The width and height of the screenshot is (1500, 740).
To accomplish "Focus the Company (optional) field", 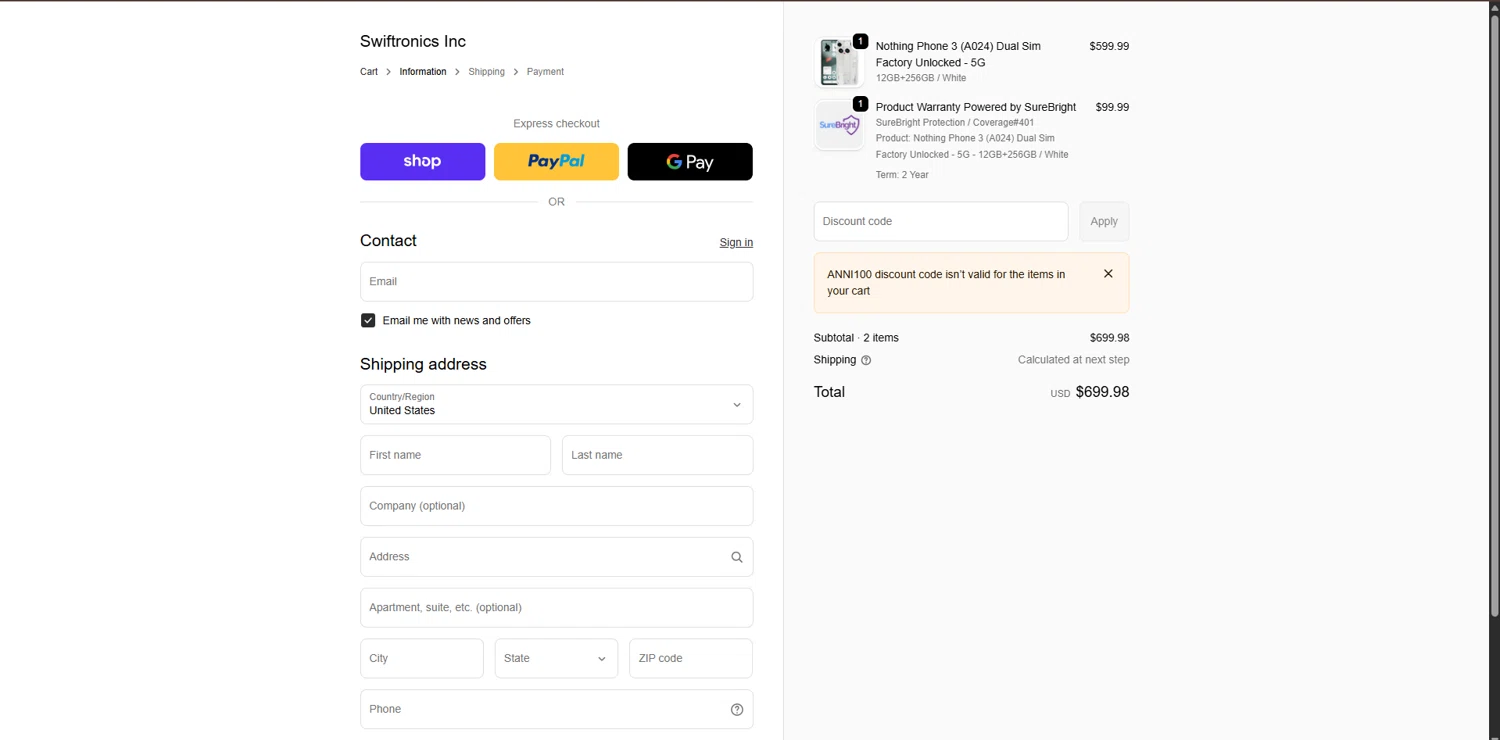I will click(x=556, y=506).
